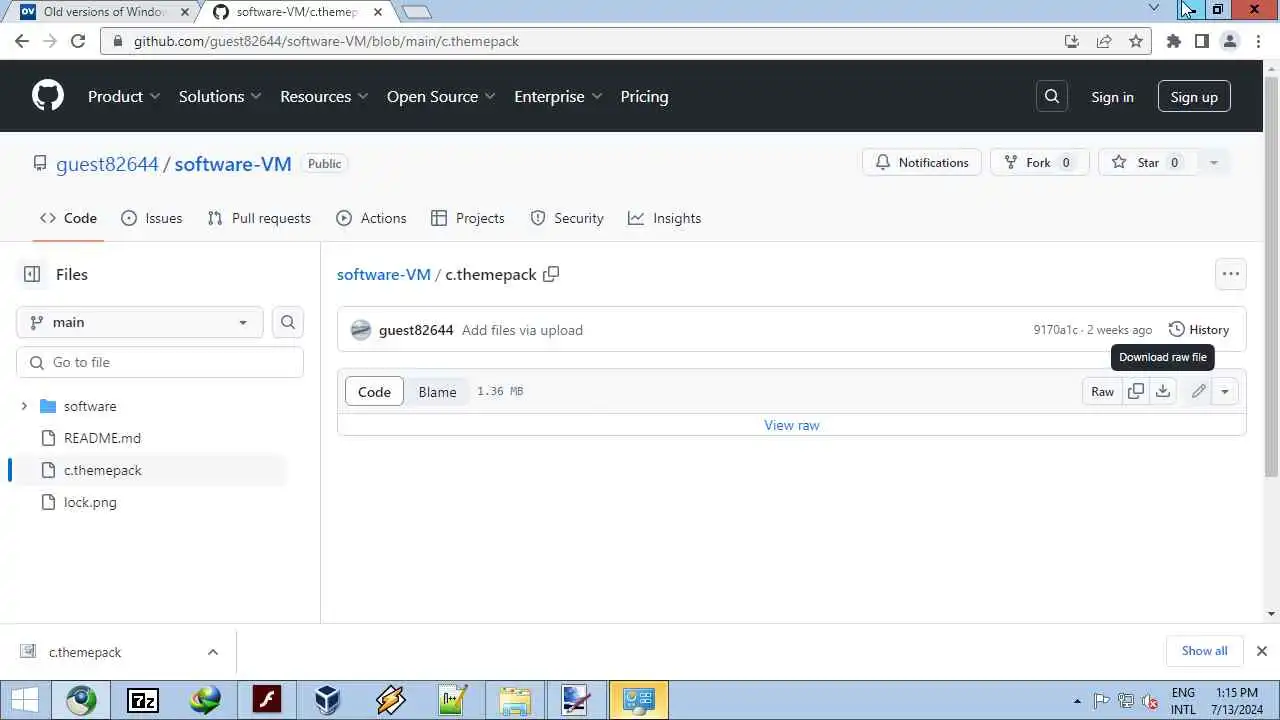Open c.themepack download item options arrow
The height and width of the screenshot is (720, 1280).
[212, 652]
